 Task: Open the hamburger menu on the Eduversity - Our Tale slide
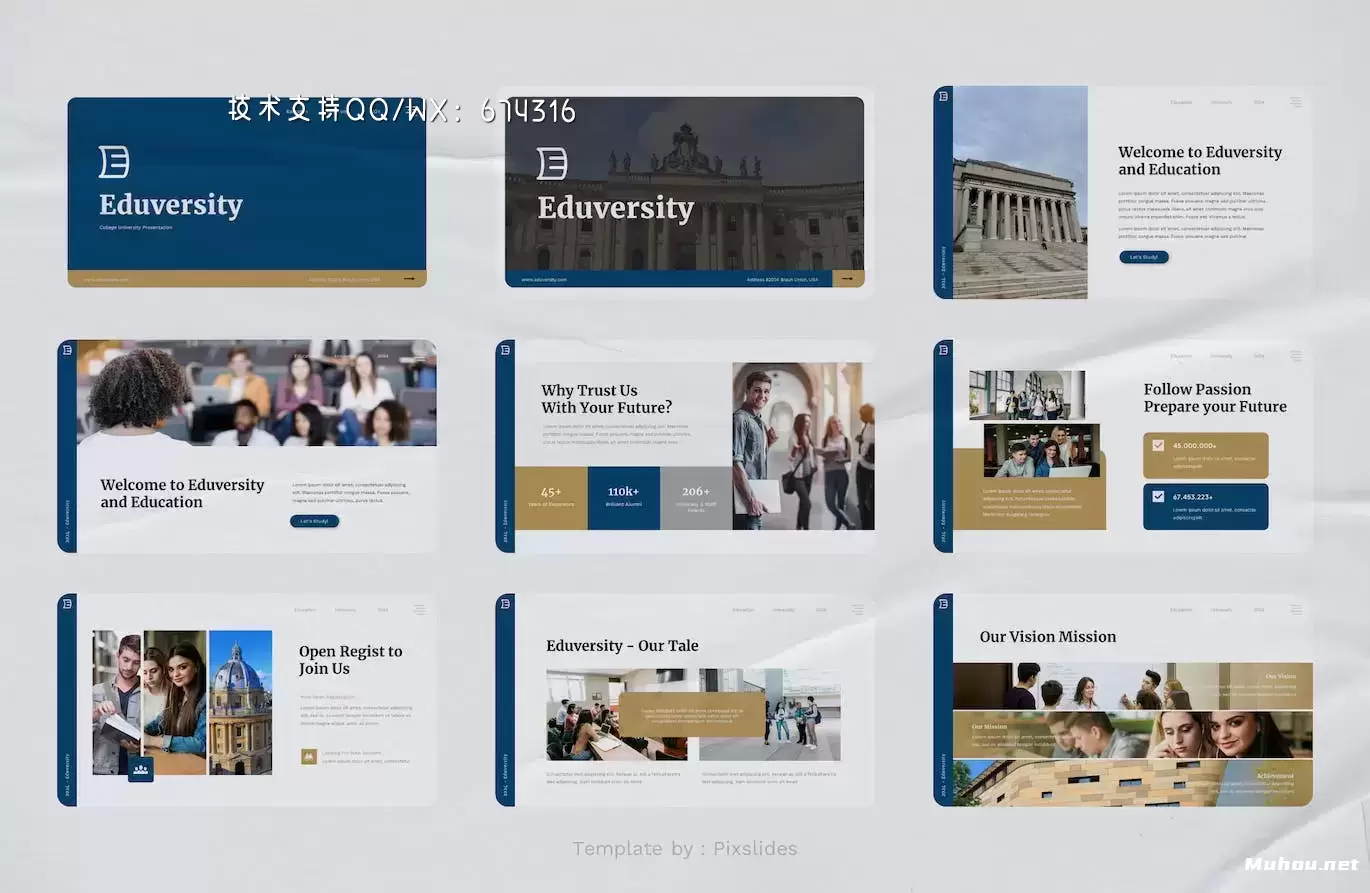click(x=858, y=609)
